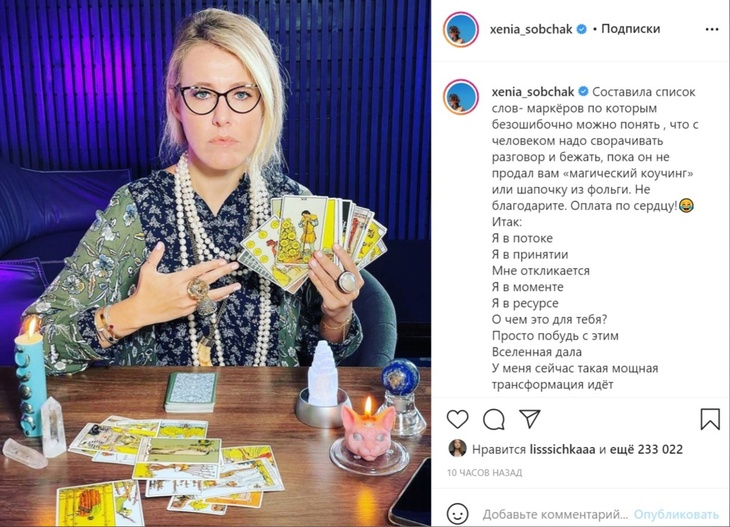Share post with paper plane icon
730x527 pixels.
(x=529, y=419)
